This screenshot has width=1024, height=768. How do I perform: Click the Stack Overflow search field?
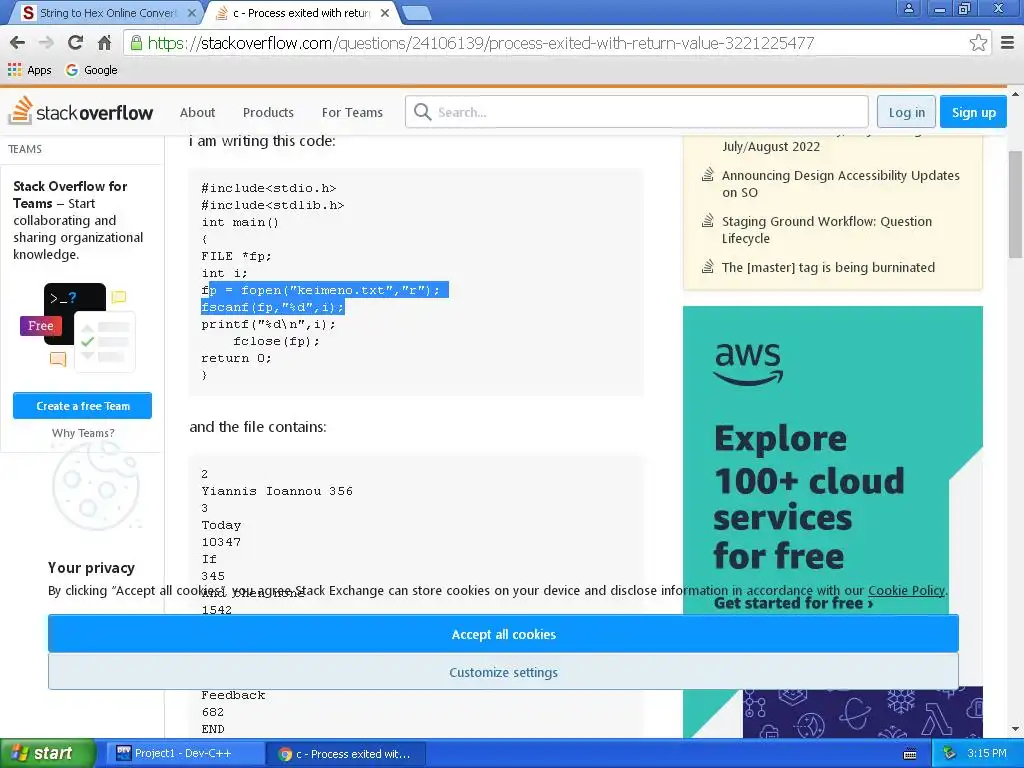(x=637, y=112)
